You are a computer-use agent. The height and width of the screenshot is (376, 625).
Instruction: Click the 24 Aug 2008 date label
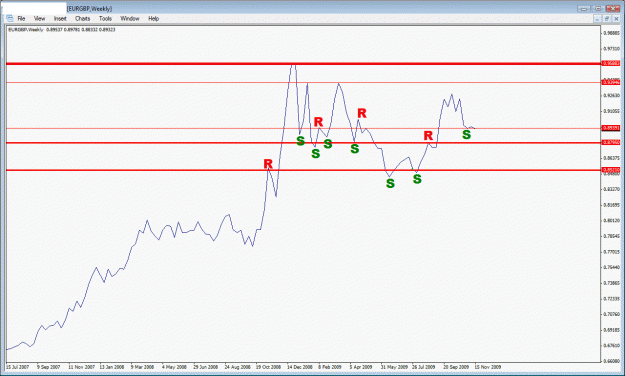(x=238, y=367)
